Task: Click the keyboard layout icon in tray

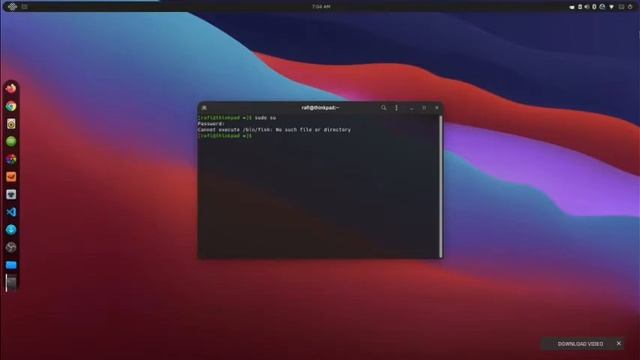Action: tap(621, 7)
